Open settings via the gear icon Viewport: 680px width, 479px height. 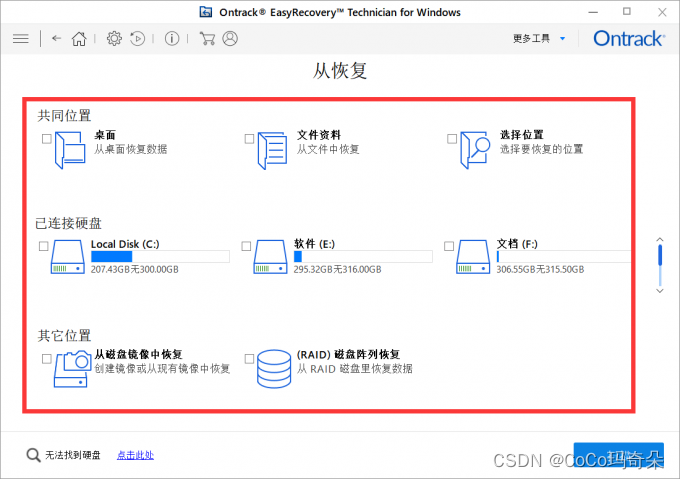pos(114,39)
